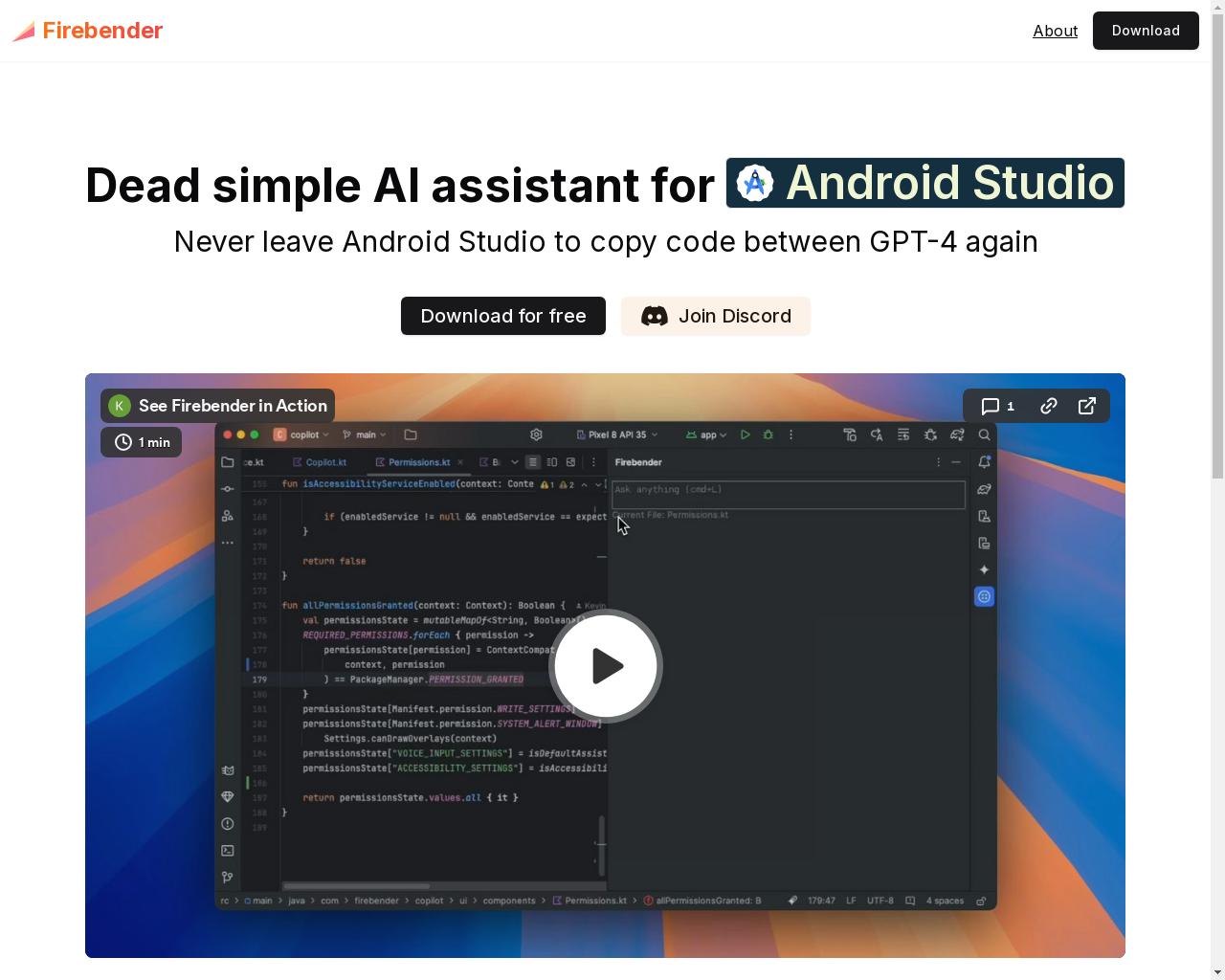
Task: Click the Git branch sidebar icon in preview
Action: [228, 877]
